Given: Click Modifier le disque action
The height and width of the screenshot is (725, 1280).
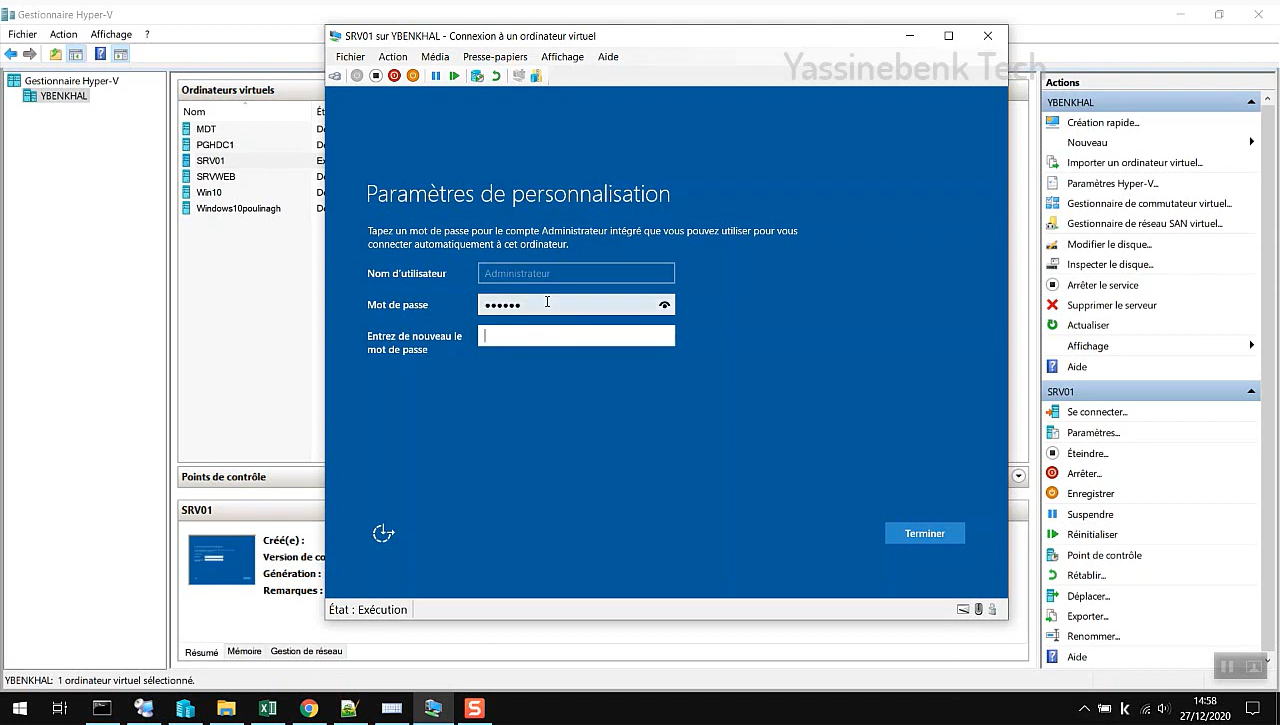Looking at the screenshot, I should pyautogui.click(x=1109, y=244).
